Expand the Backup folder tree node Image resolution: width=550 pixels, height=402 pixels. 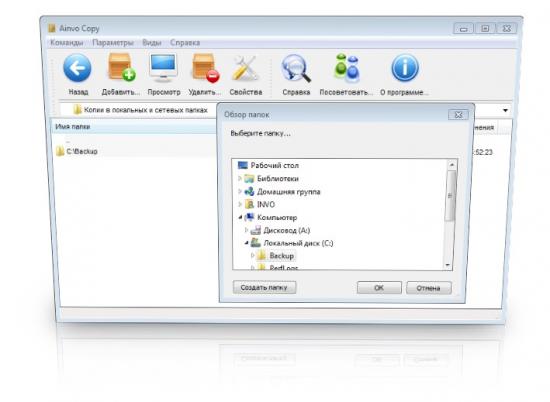coord(253,256)
